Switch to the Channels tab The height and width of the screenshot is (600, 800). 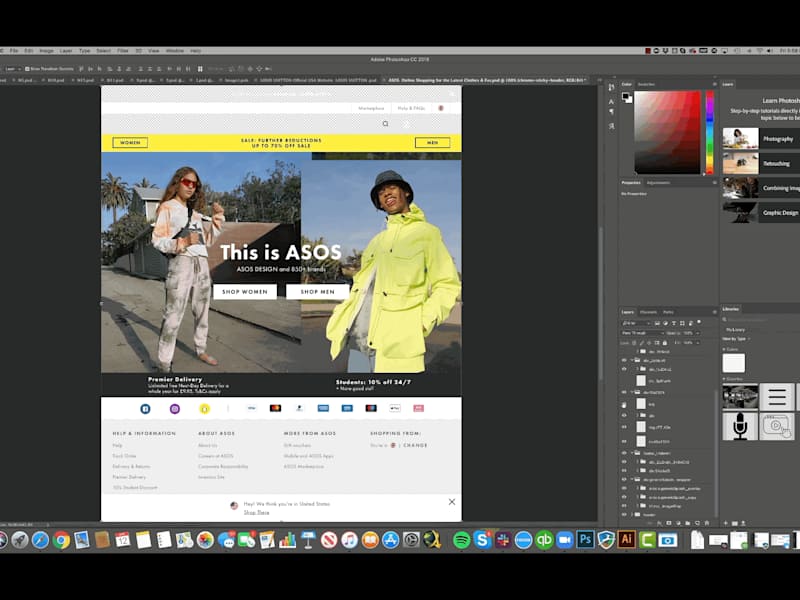[x=648, y=312]
